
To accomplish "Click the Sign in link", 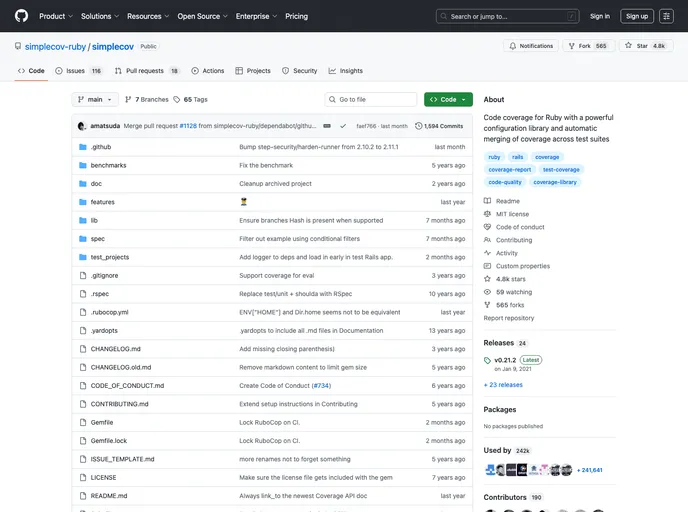I will coord(599,16).
